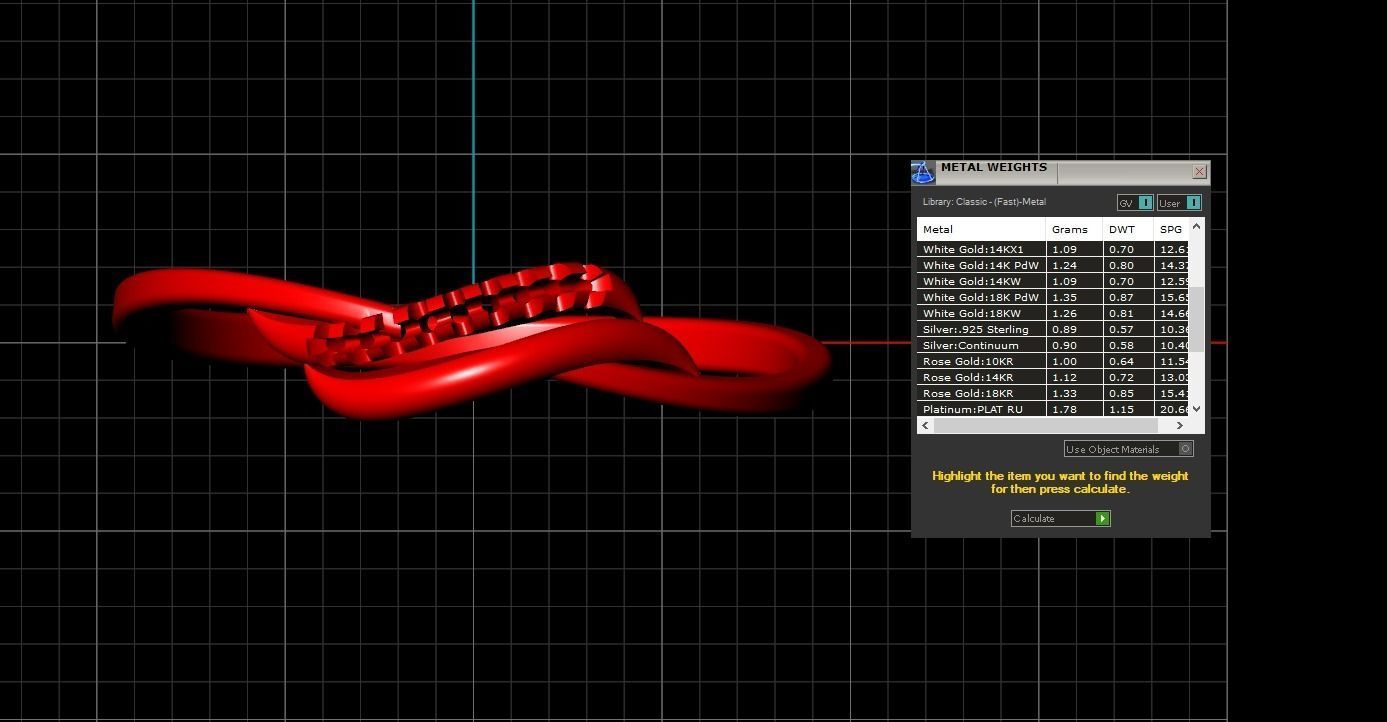The height and width of the screenshot is (722, 1387).
Task: Select the Silver:Continuum row
Action: click(1053, 345)
